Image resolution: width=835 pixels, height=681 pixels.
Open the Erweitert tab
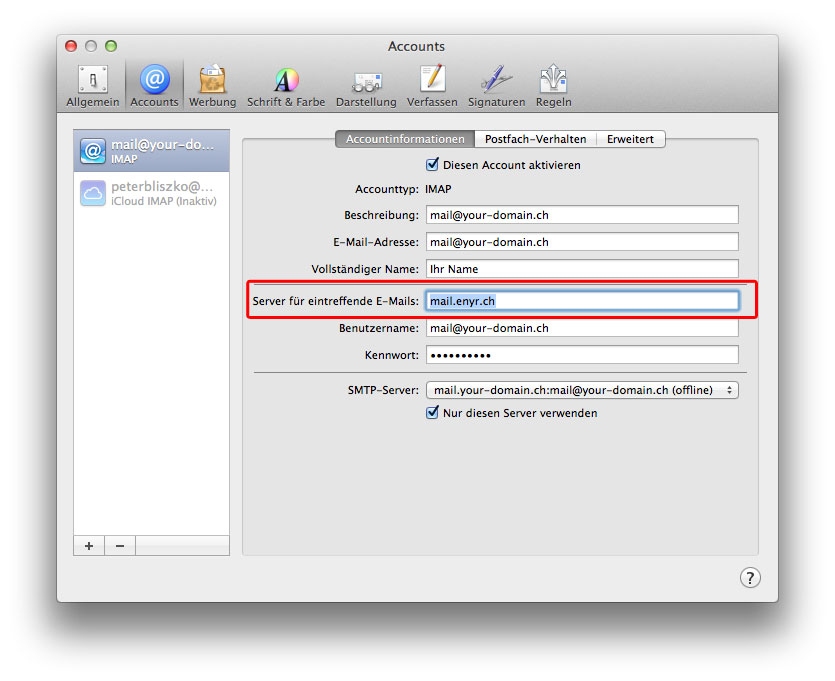[x=630, y=139]
